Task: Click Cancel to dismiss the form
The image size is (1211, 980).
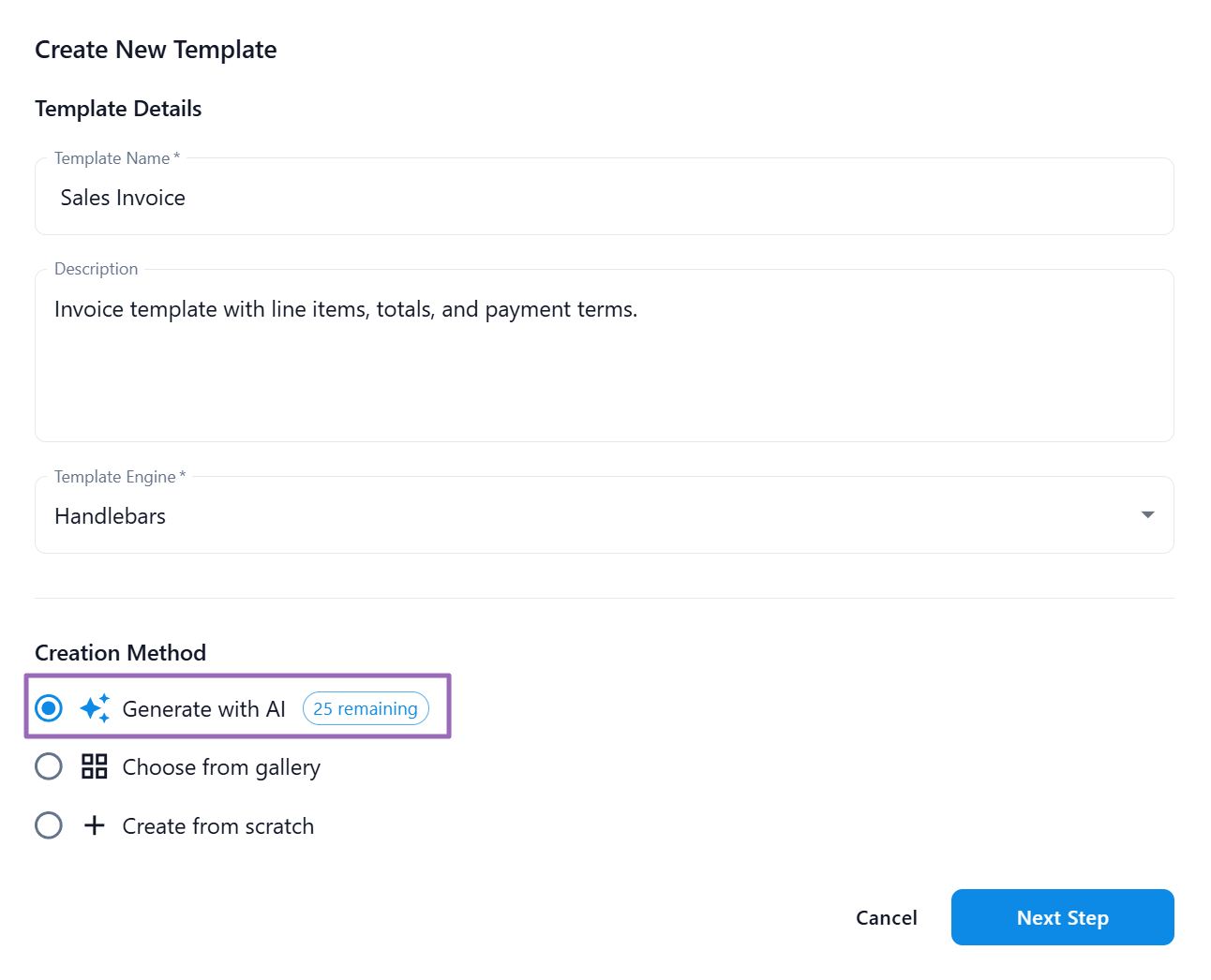Action: click(x=885, y=917)
